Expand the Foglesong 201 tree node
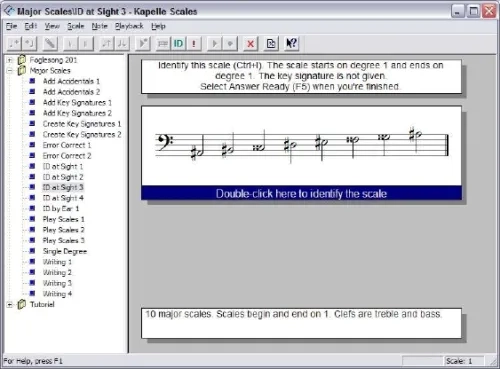 10,60
